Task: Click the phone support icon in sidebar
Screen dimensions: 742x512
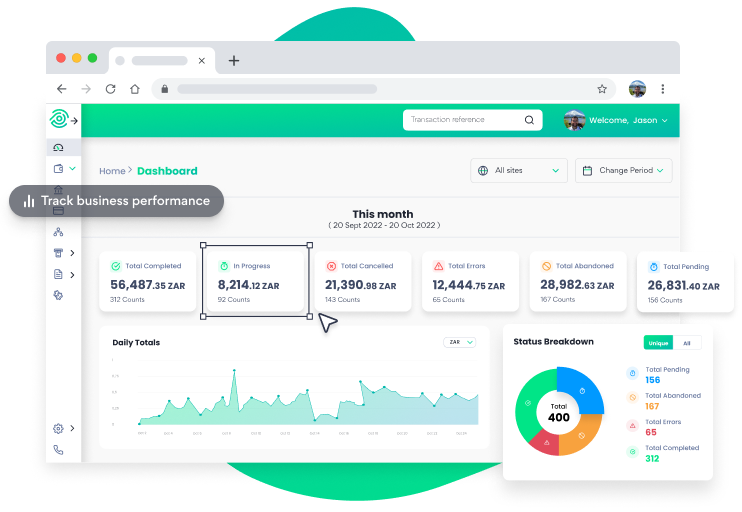Action: pyautogui.click(x=58, y=450)
